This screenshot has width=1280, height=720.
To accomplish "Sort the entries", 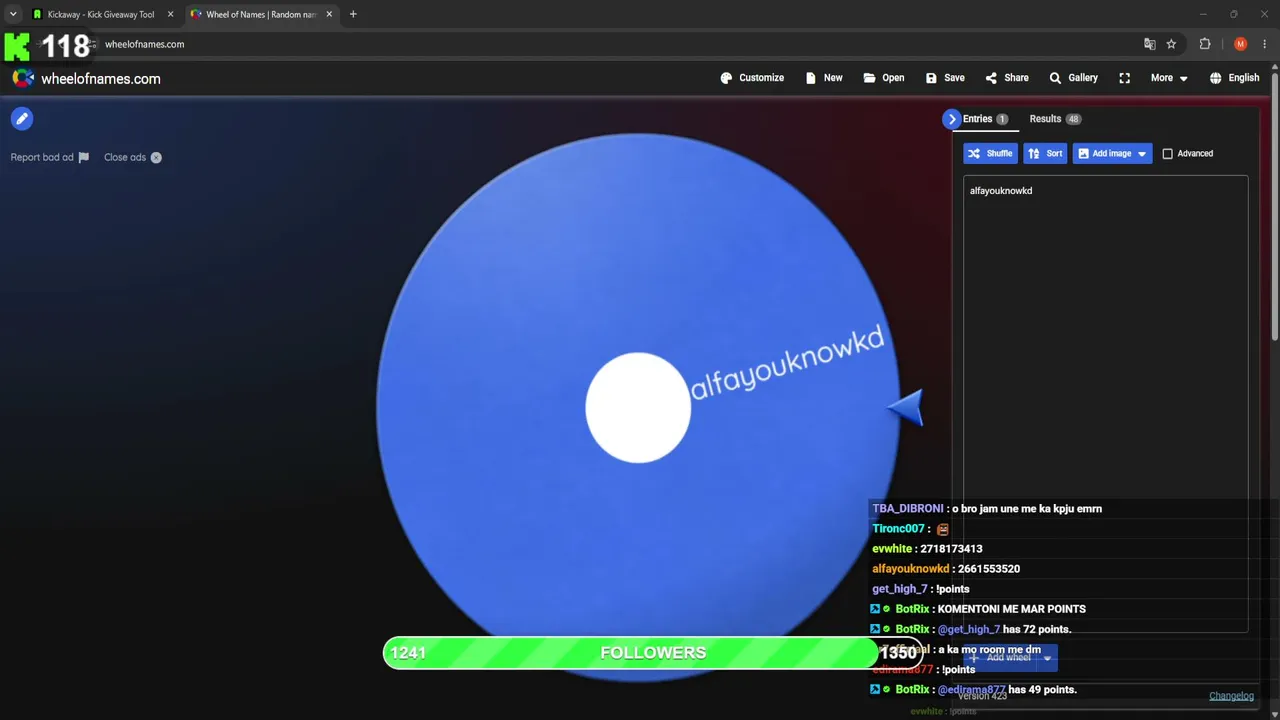I will tap(1045, 154).
